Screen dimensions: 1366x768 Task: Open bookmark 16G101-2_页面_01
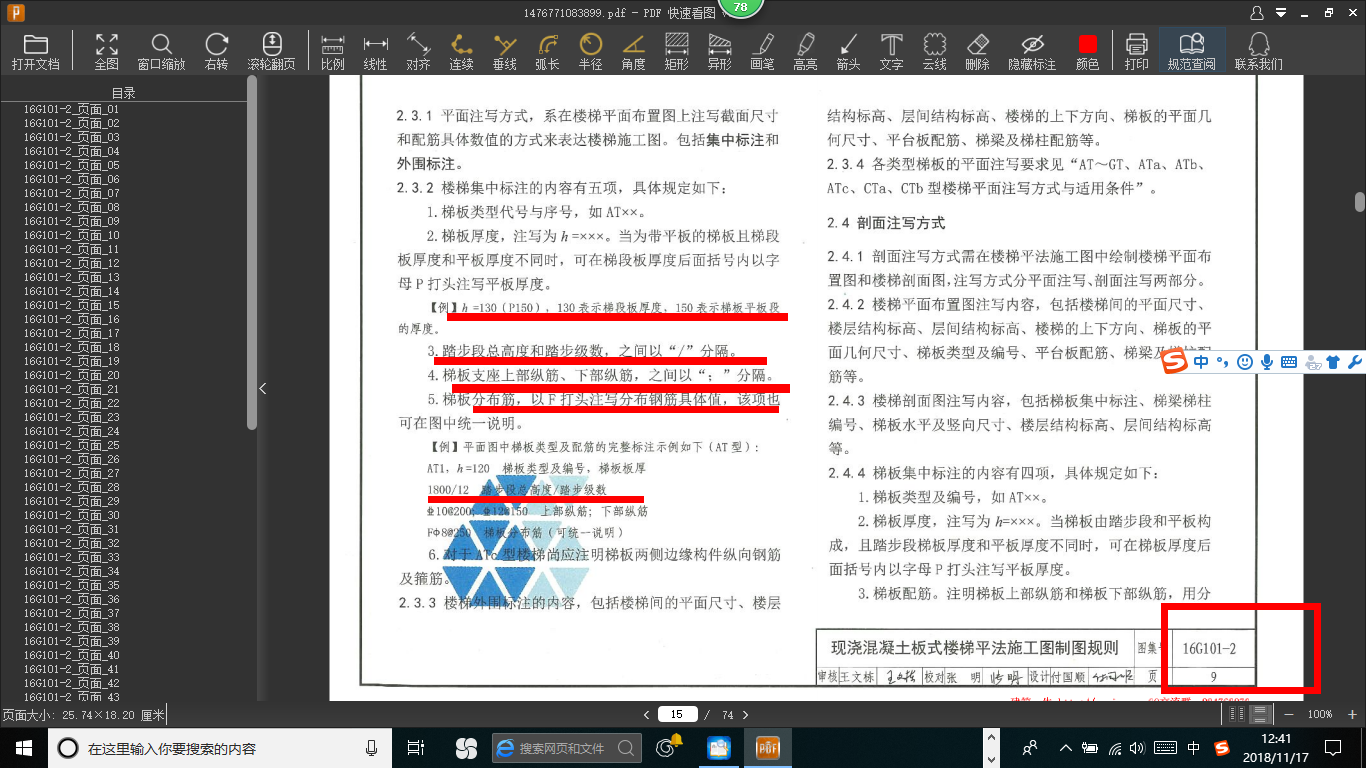point(71,109)
